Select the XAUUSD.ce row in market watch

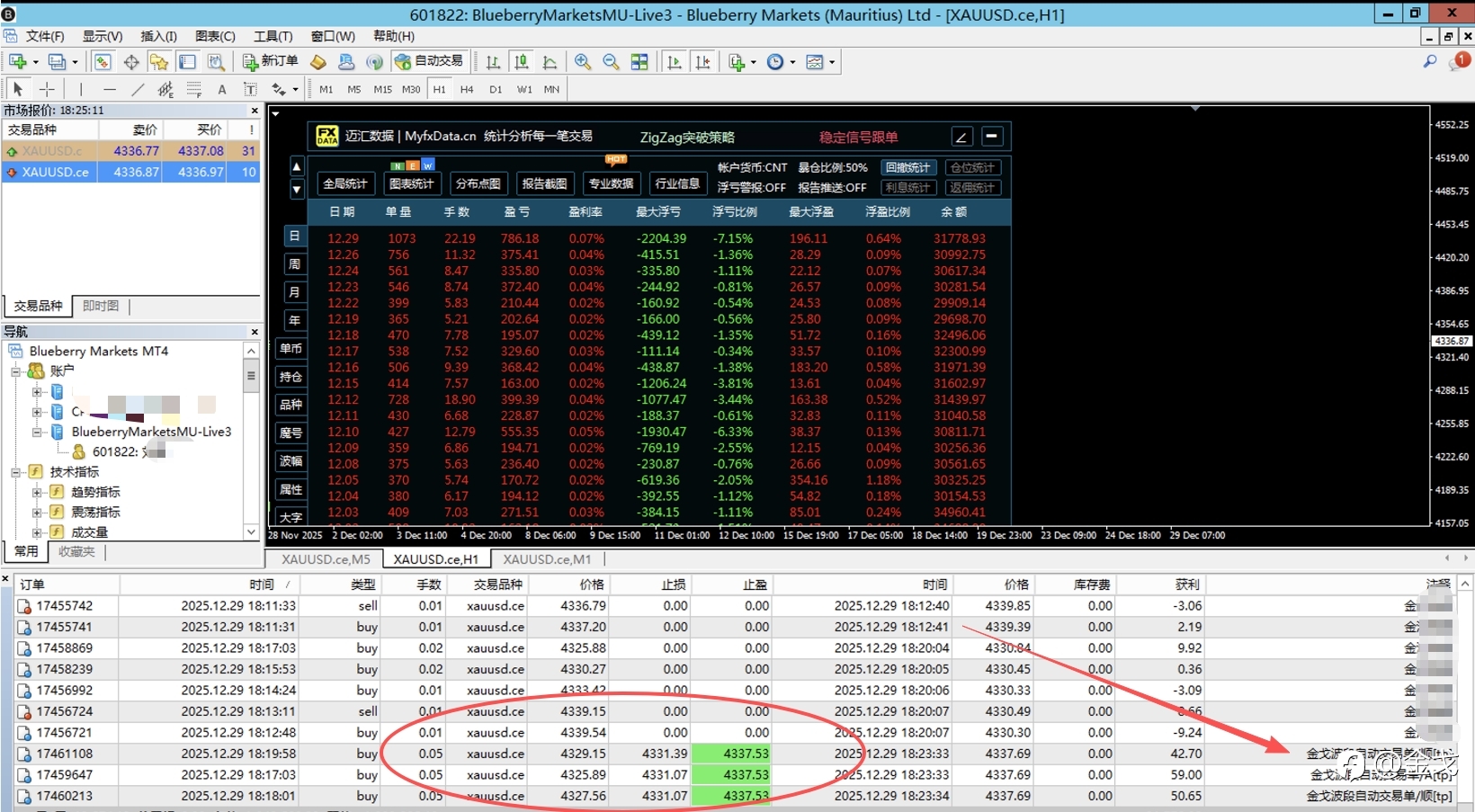pyautogui.click(x=56, y=172)
